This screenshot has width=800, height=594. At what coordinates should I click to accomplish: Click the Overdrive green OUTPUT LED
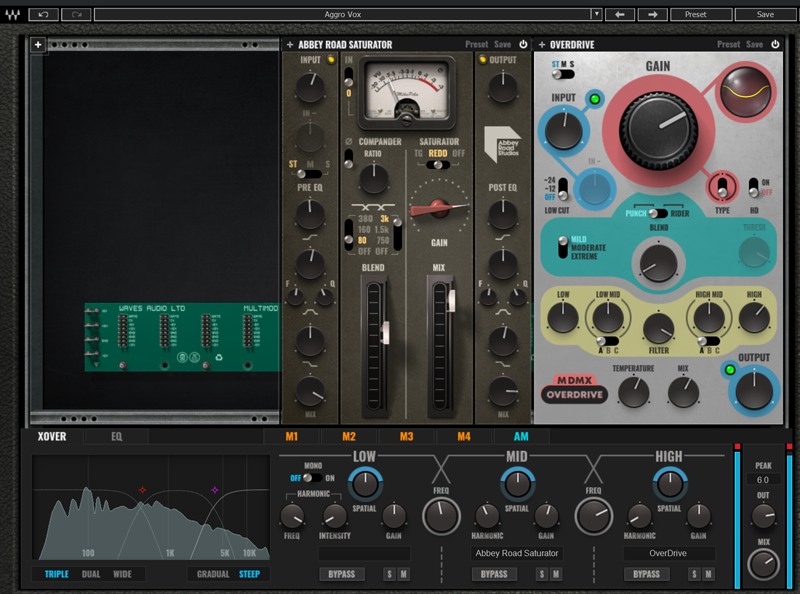(x=730, y=369)
